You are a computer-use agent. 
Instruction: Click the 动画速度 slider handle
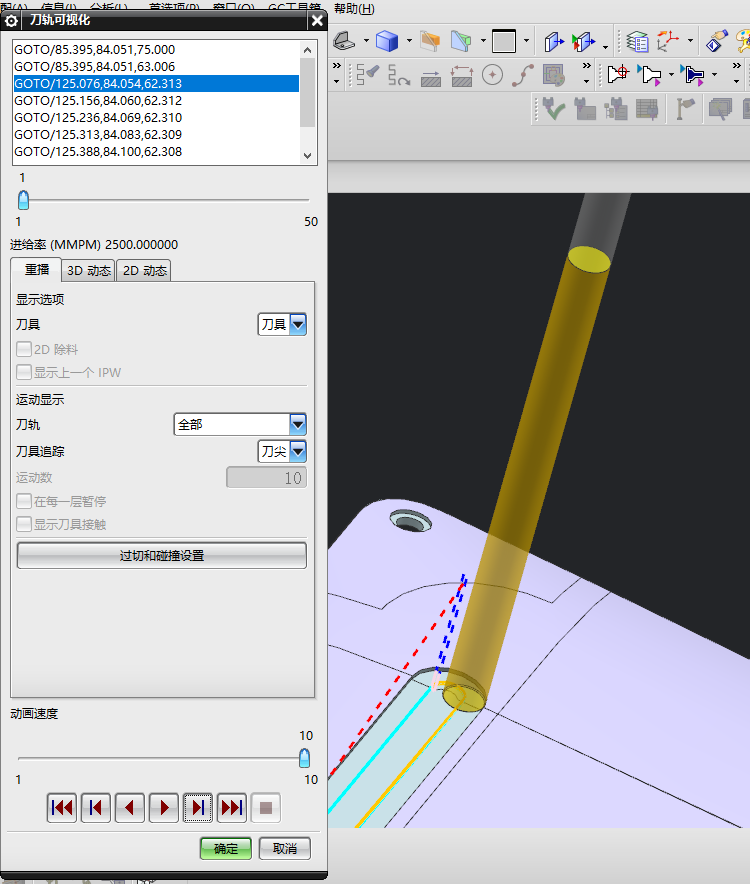[305, 758]
